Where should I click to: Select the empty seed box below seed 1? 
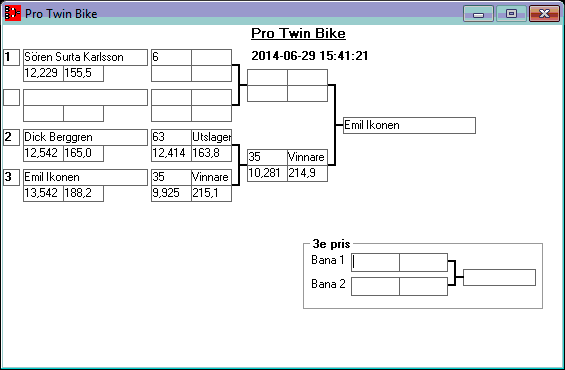click(x=12, y=97)
